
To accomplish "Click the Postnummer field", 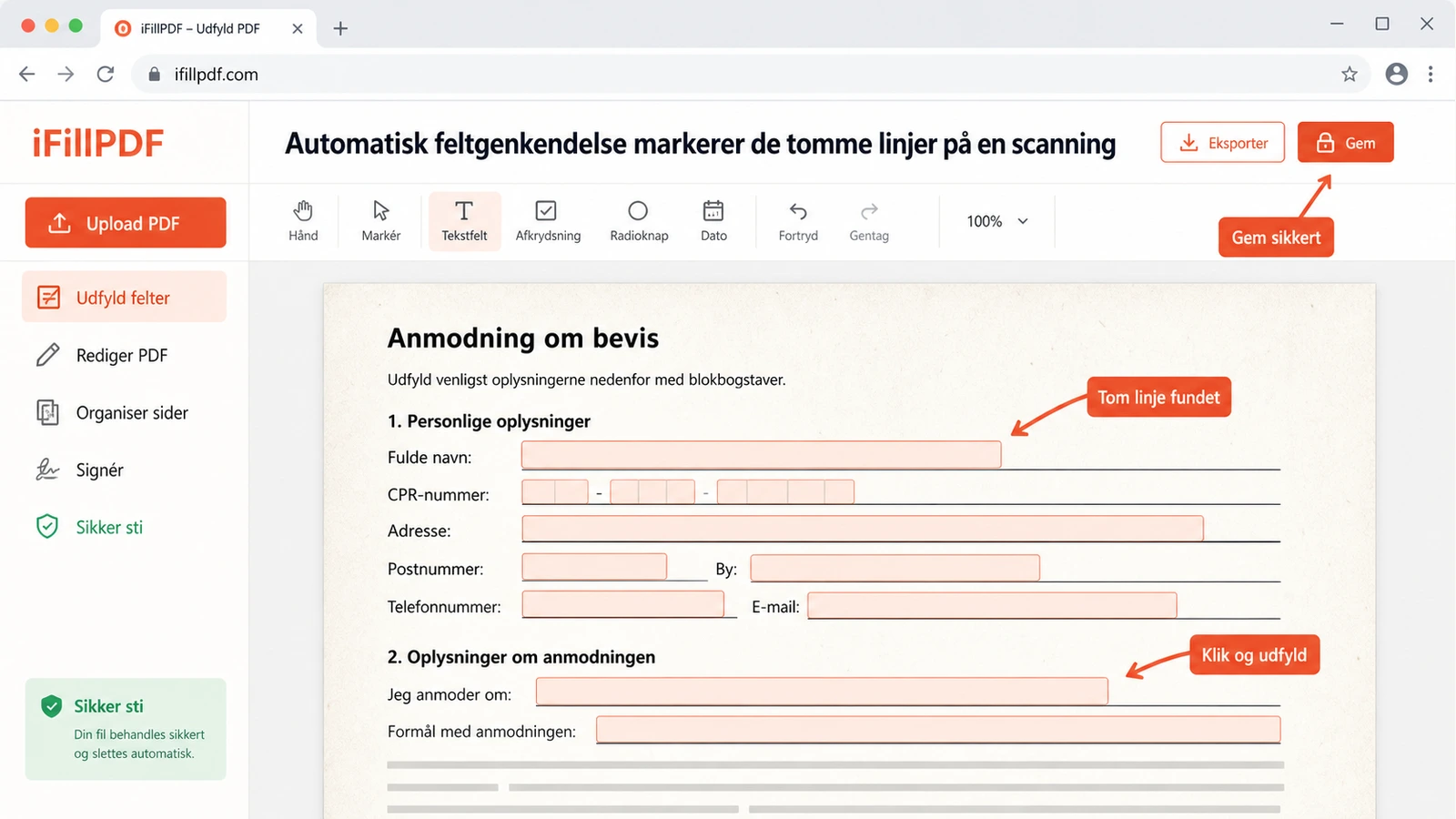I will (594, 567).
